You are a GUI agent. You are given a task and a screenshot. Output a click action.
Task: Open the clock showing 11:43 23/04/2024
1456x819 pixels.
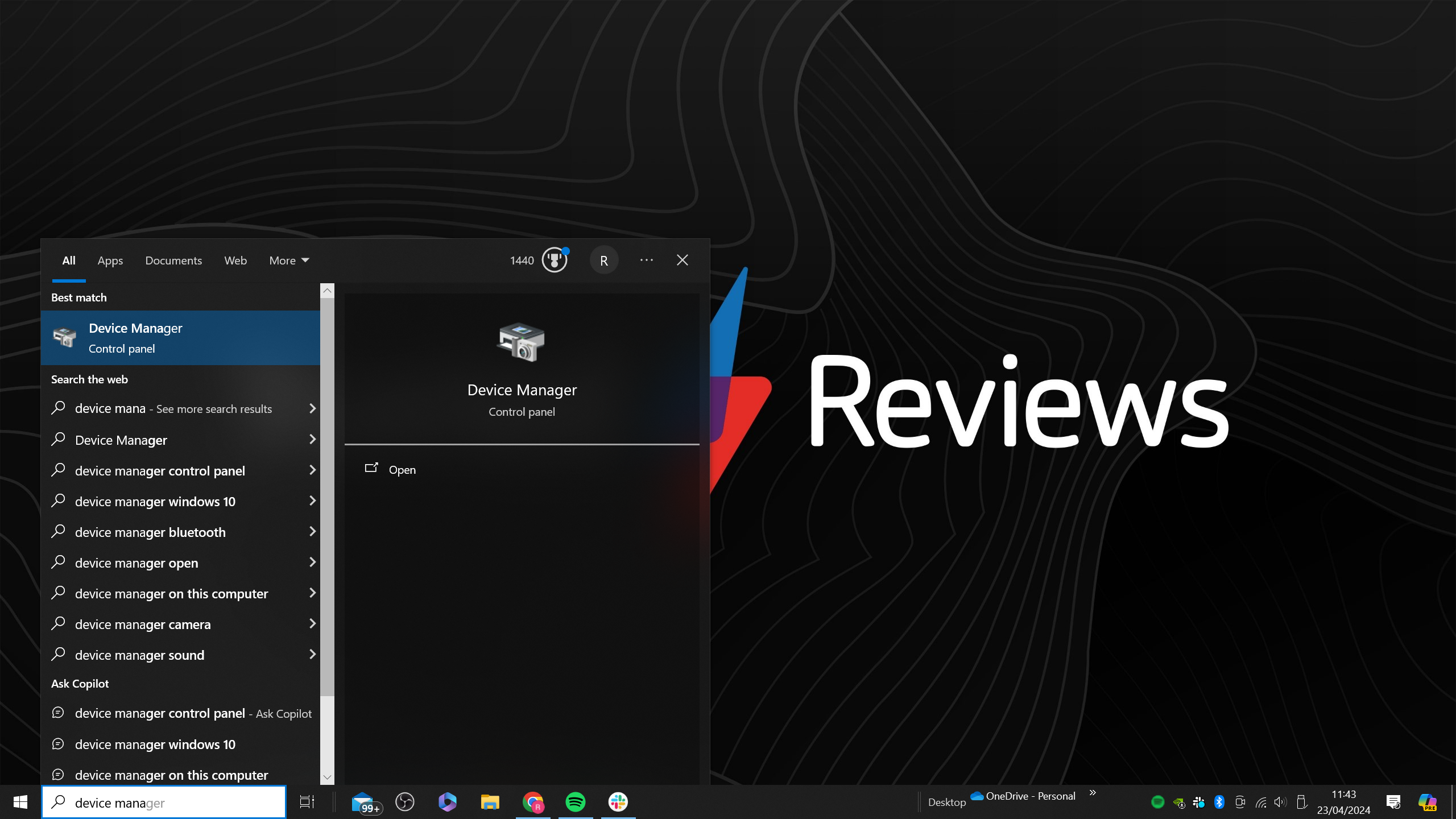point(1343,802)
